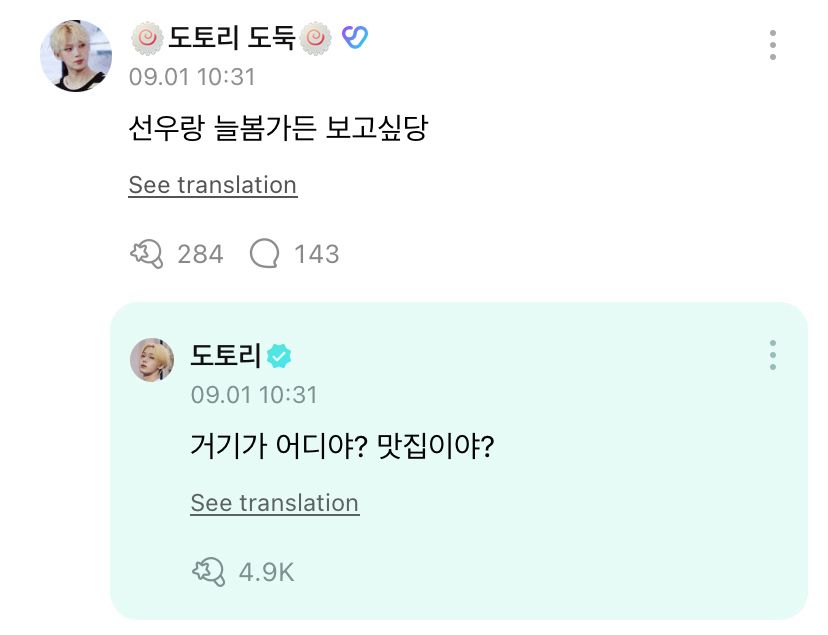Click See translation under the fan post
Screen dimensions: 828x635
coord(212,185)
